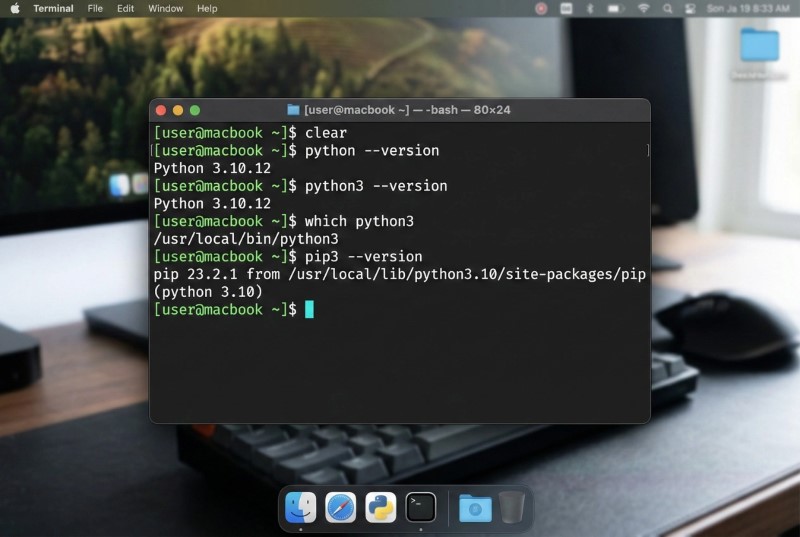Click the "pip3 --version" command text
Image resolution: width=800 pixels, height=537 pixels.
(363, 257)
